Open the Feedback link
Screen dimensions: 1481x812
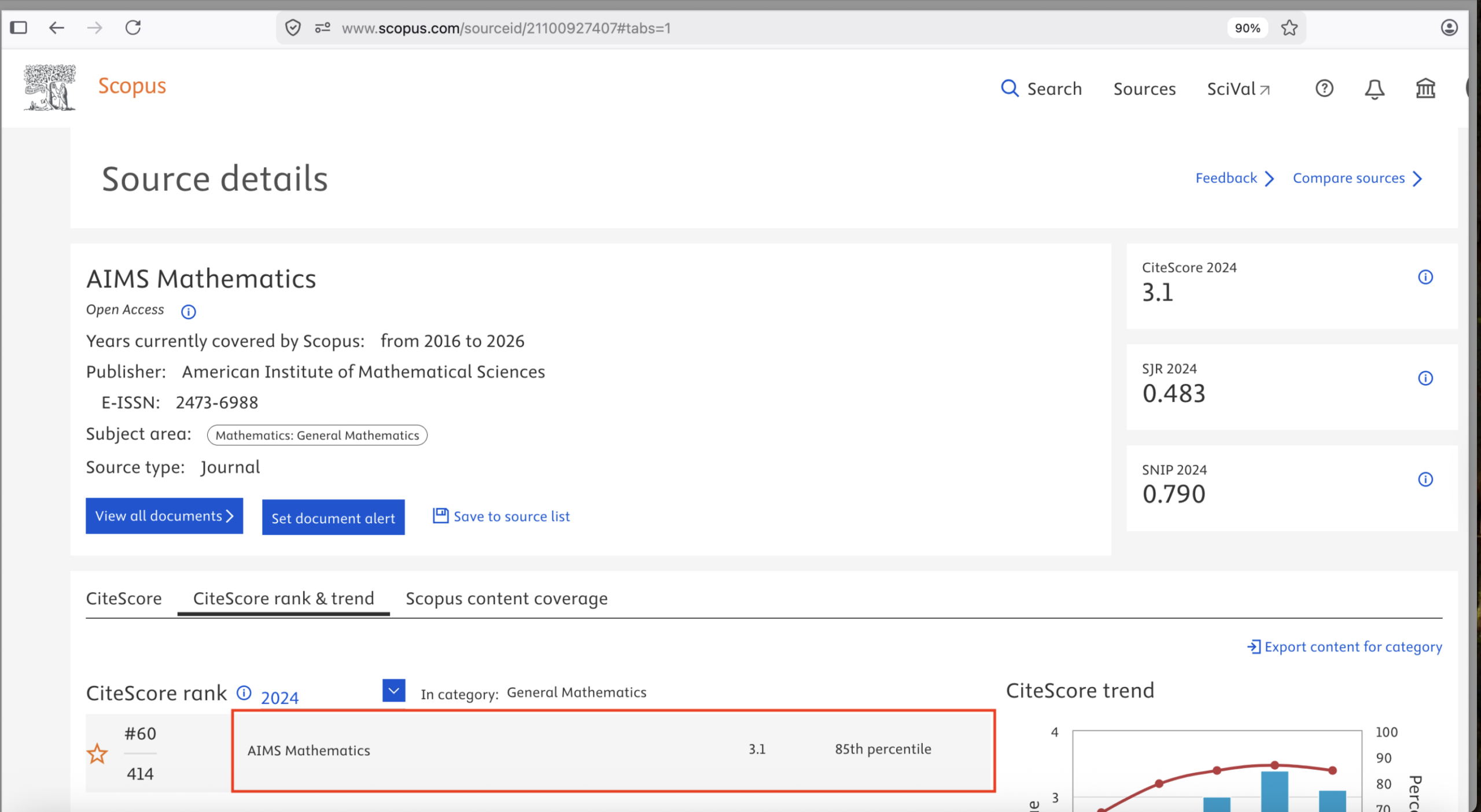(1235, 178)
